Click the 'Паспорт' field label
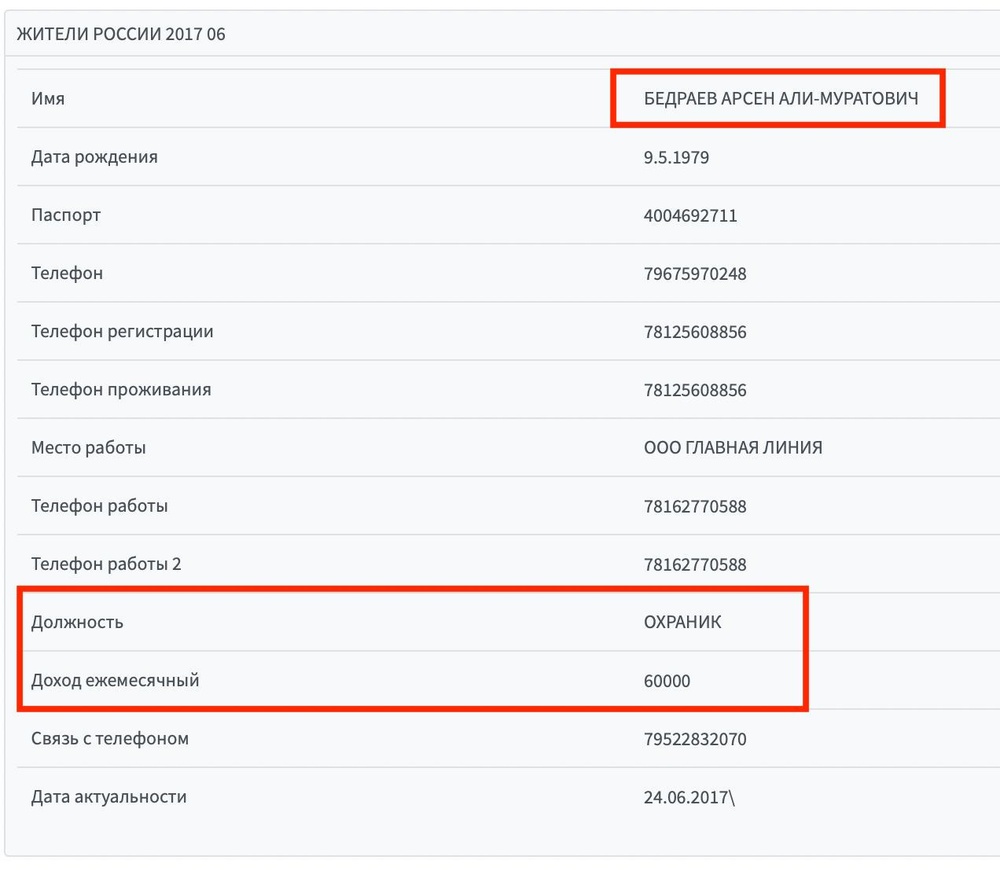The image size is (1000, 871). [66, 215]
